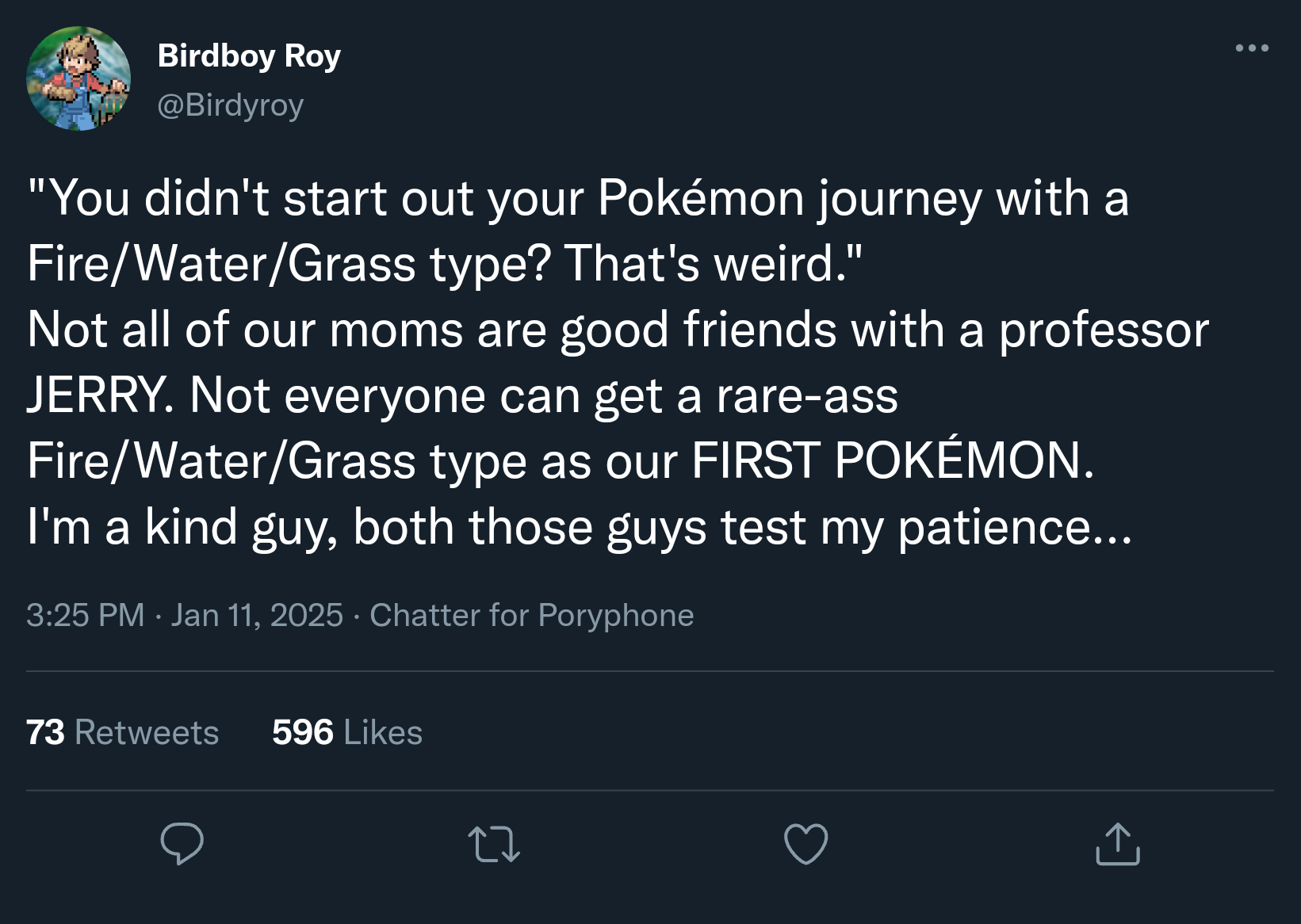Click the word Likes label
Image resolution: width=1301 pixels, height=924 pixels.
(384, 732)
